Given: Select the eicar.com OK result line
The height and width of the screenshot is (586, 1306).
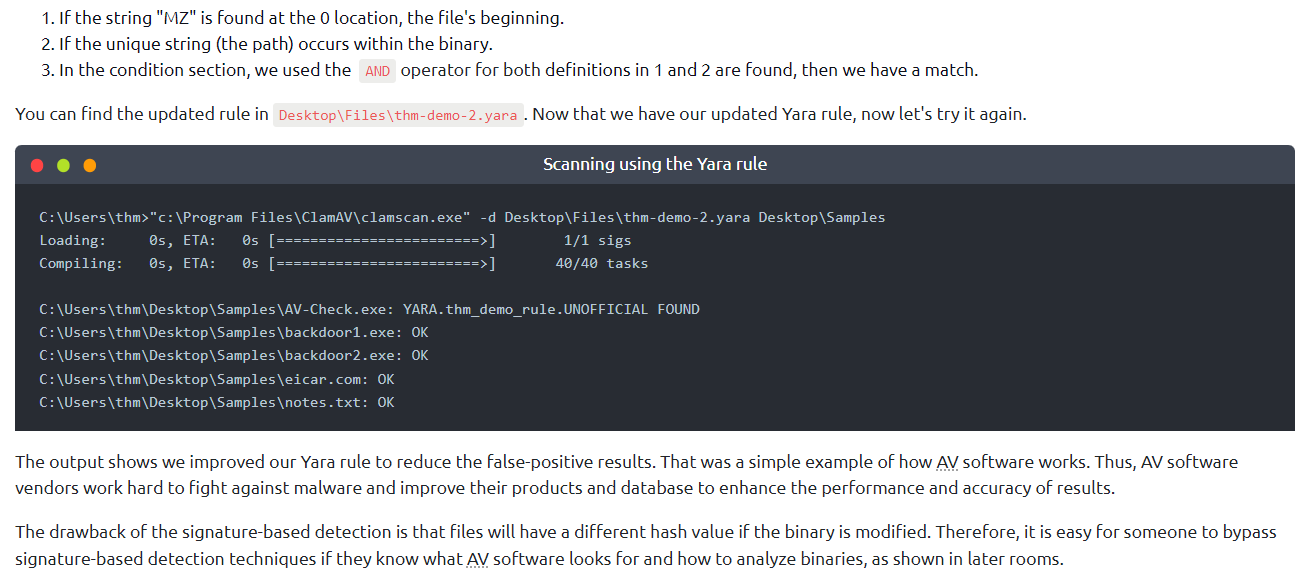Looking at the screenshot, I should coord(216,379).
